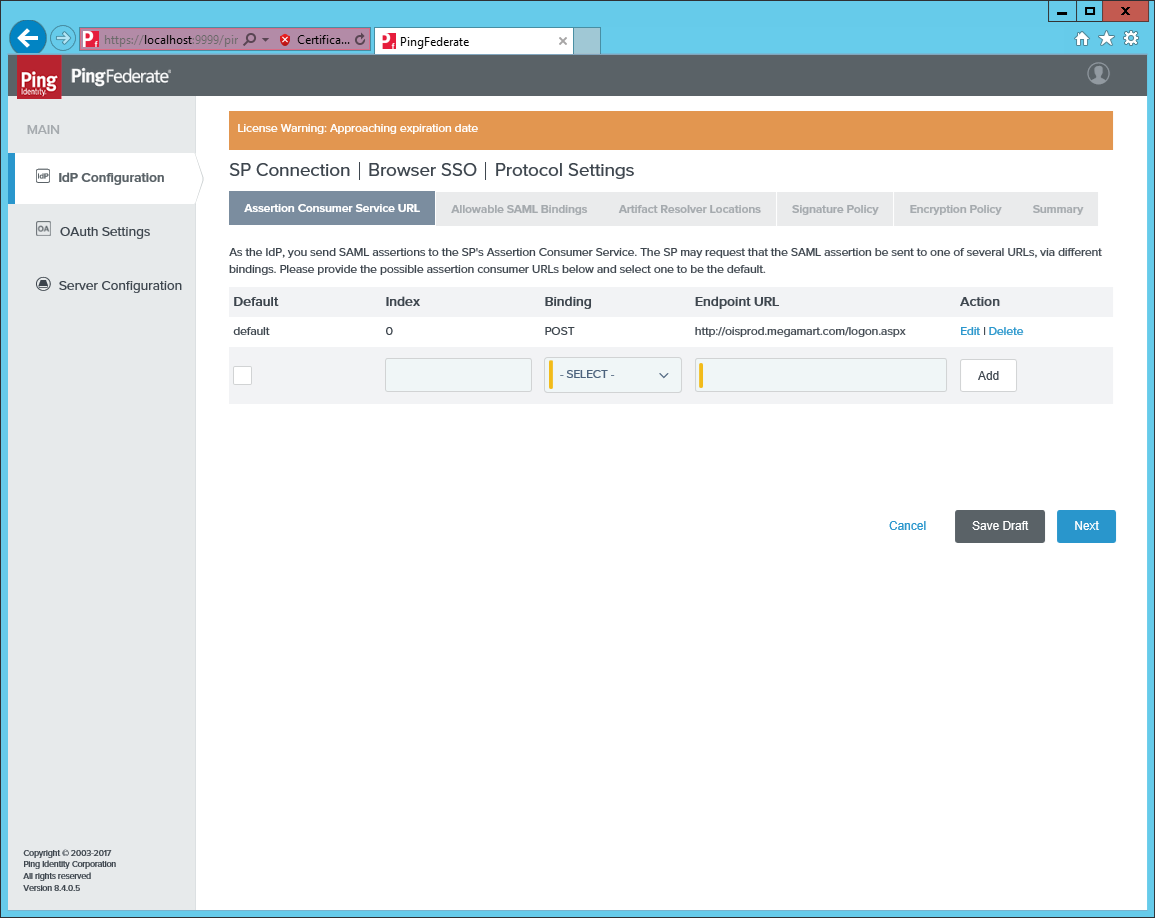
Task: Expand the address bar dropdown arrow
Action: (265, 40)
